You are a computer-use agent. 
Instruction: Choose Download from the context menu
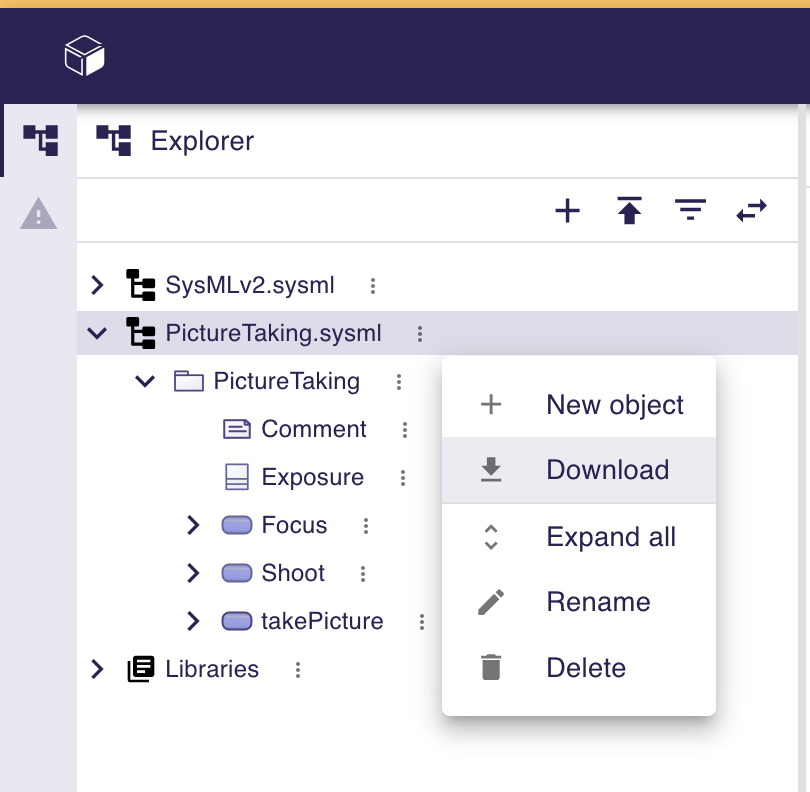point(607,469)
